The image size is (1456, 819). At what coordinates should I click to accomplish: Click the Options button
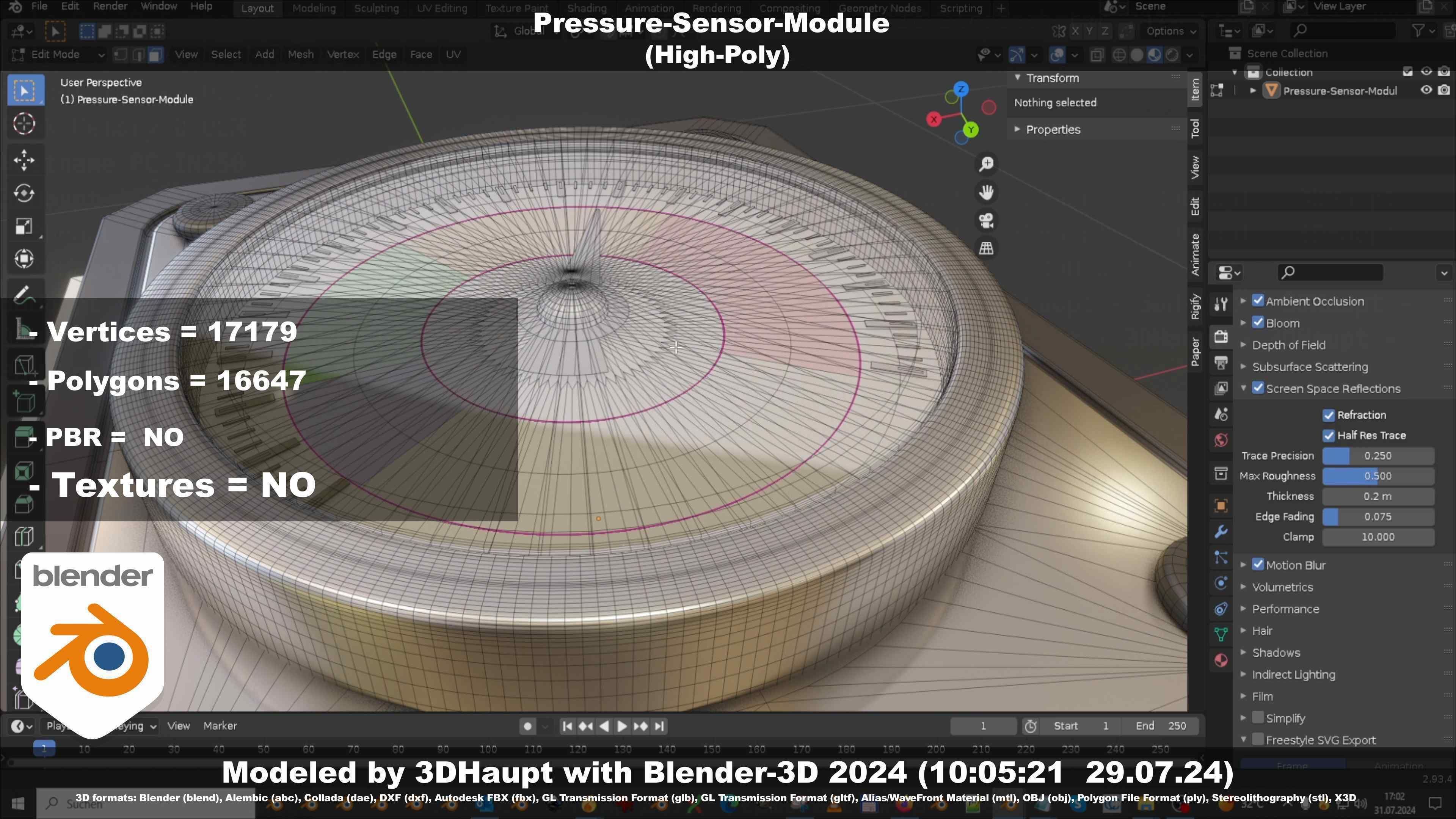coord(1170,31)
